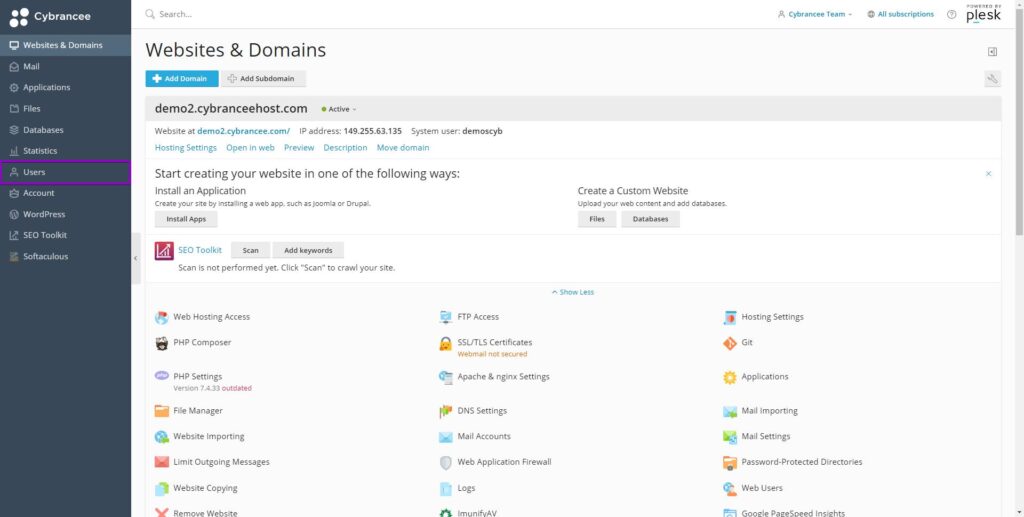Click the Files button under Create a Custom Website
1024x517 pixels.
(x=597, y=219)
